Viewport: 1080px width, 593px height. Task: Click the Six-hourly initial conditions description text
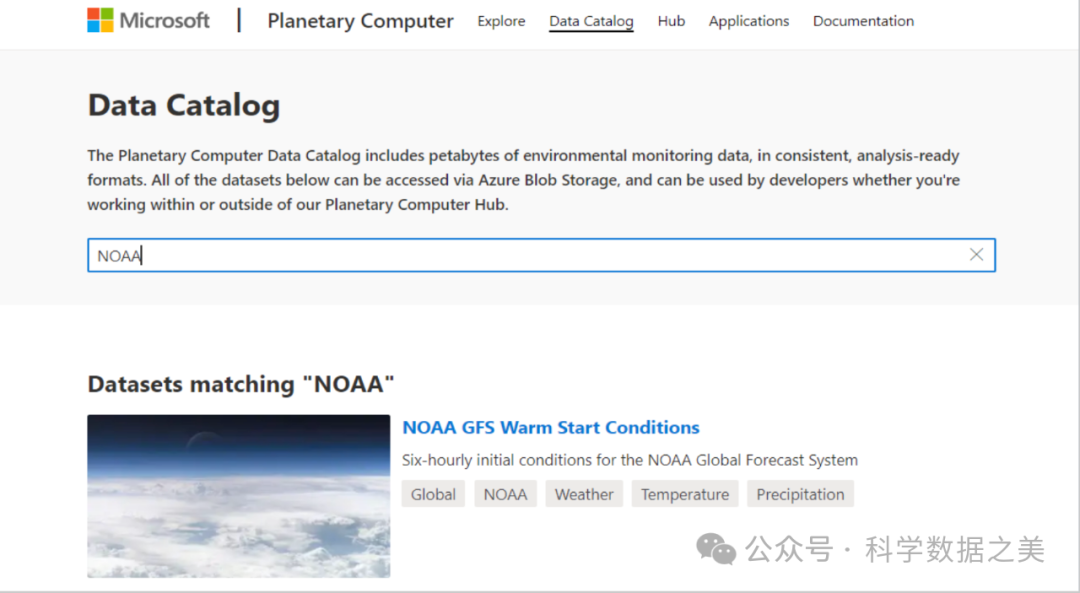pos(630,460)
